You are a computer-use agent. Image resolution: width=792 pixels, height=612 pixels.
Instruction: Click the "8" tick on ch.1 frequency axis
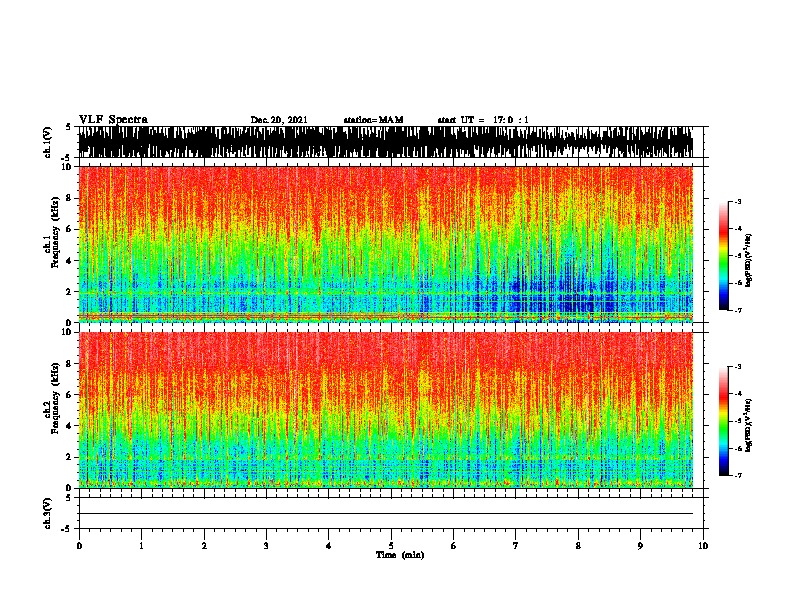coord(69,198)
